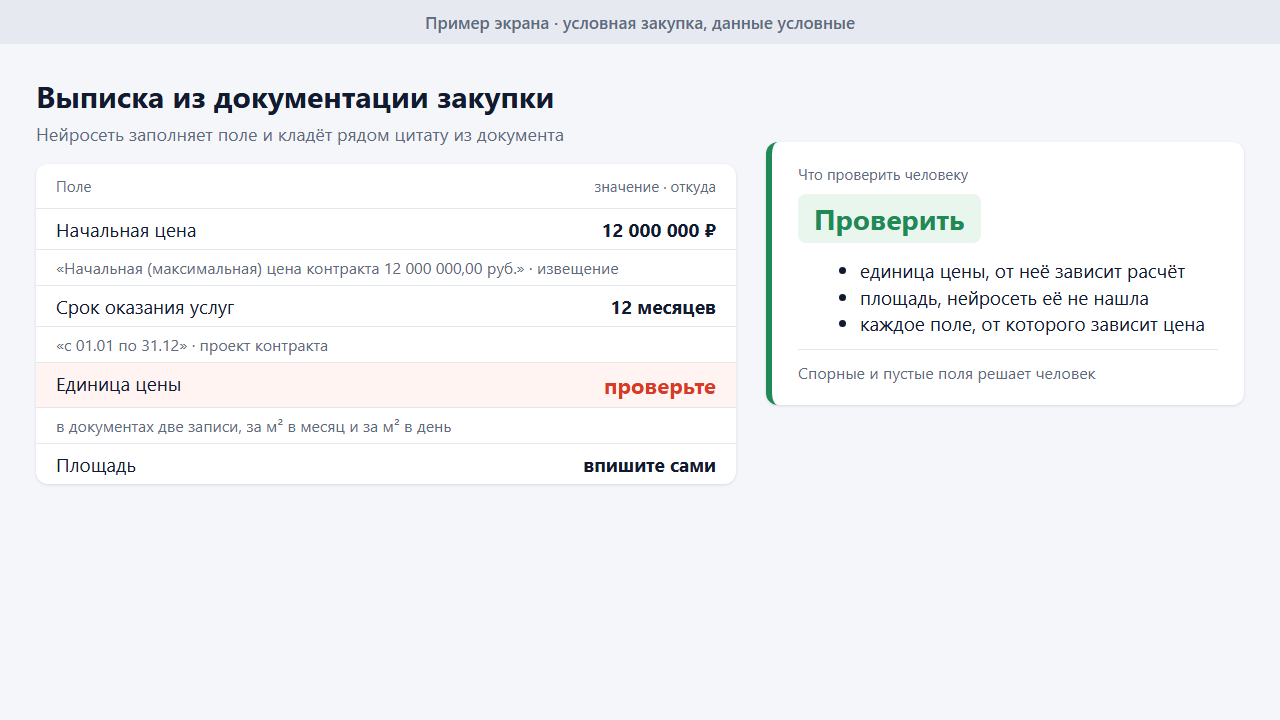This screenshot has width=1280, height=720.
Task: Click the quote "«с 01.01 по 31.12» · проект контракта"
Action: click(x=192, y=346)
